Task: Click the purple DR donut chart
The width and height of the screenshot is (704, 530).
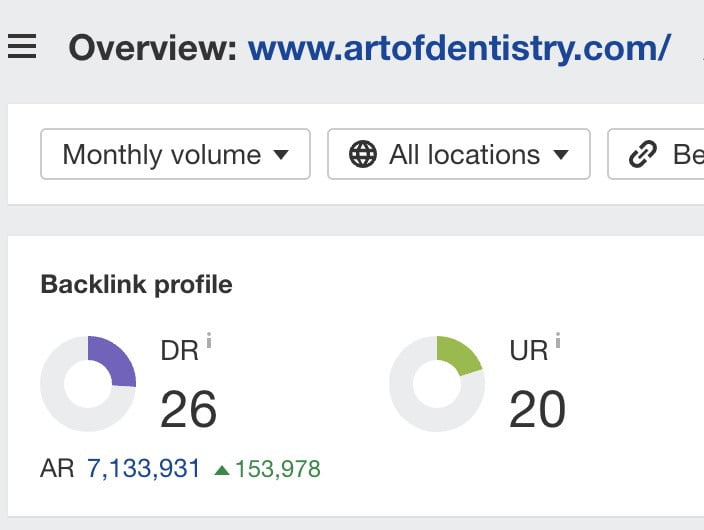Action: (x=88, y=384)
